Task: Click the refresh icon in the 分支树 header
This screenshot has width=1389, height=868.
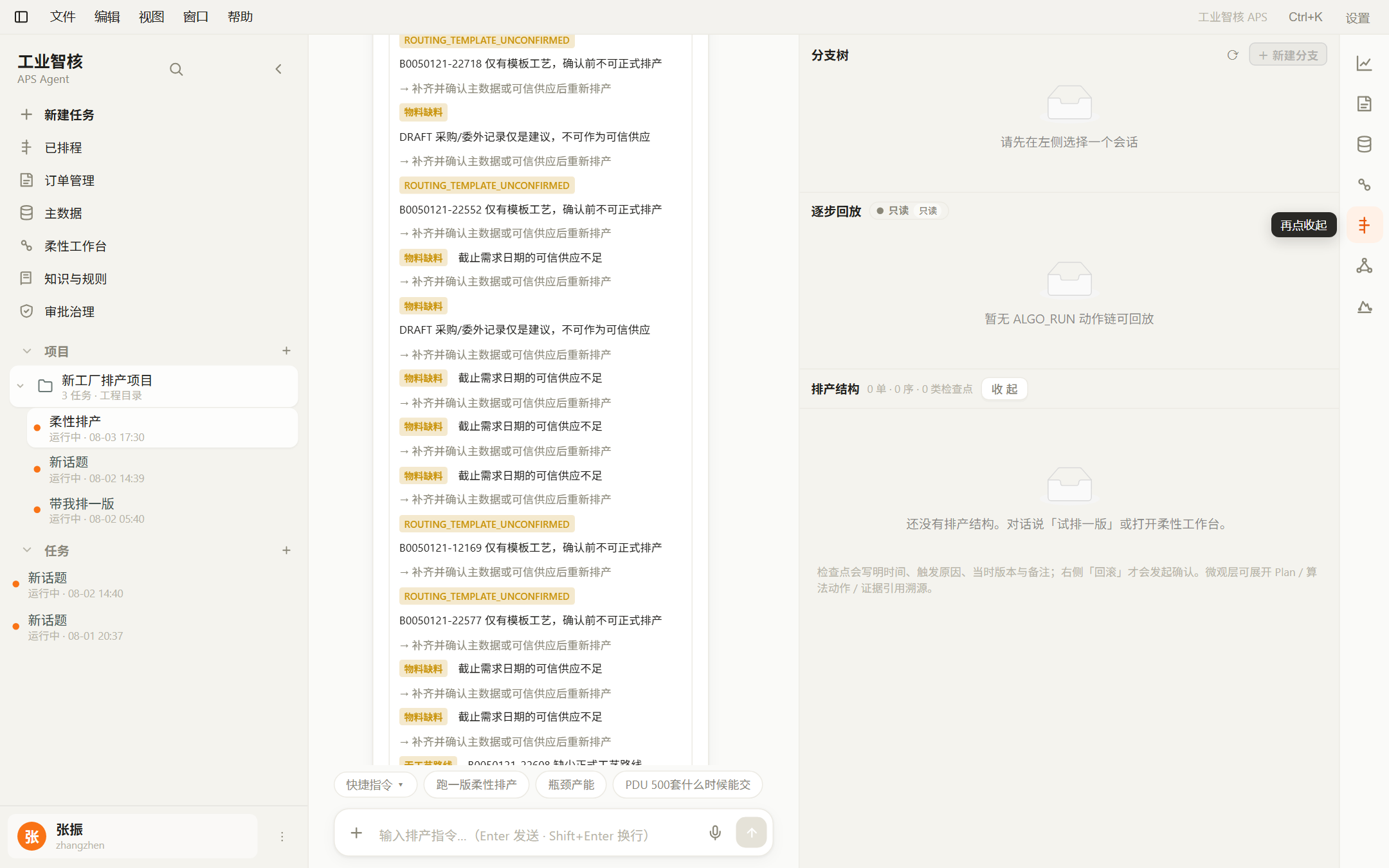Action: [1232, 55]
